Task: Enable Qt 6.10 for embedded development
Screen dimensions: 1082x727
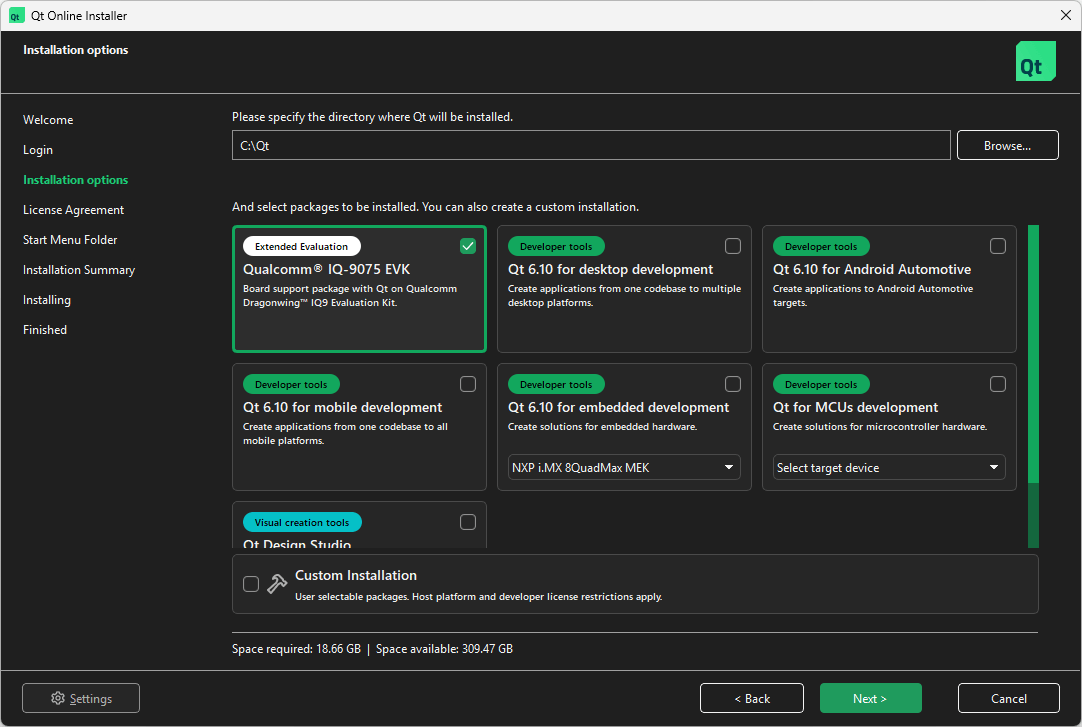Action: coord(732,383)
